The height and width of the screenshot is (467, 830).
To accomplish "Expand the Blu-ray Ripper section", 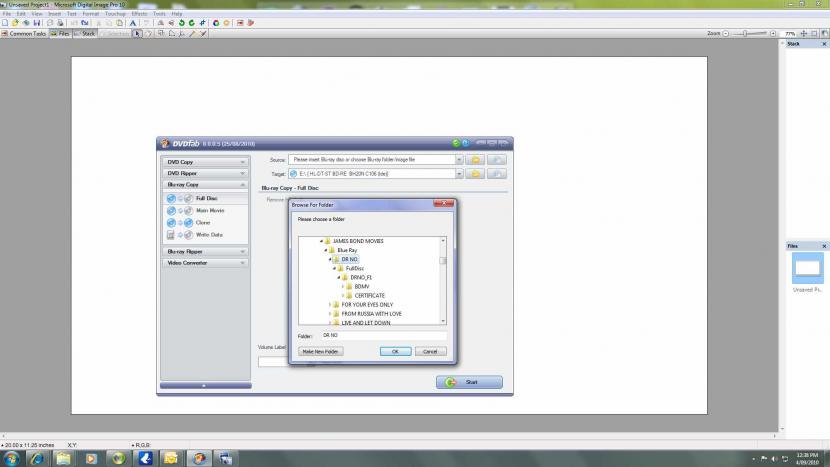I will point(205,252).
